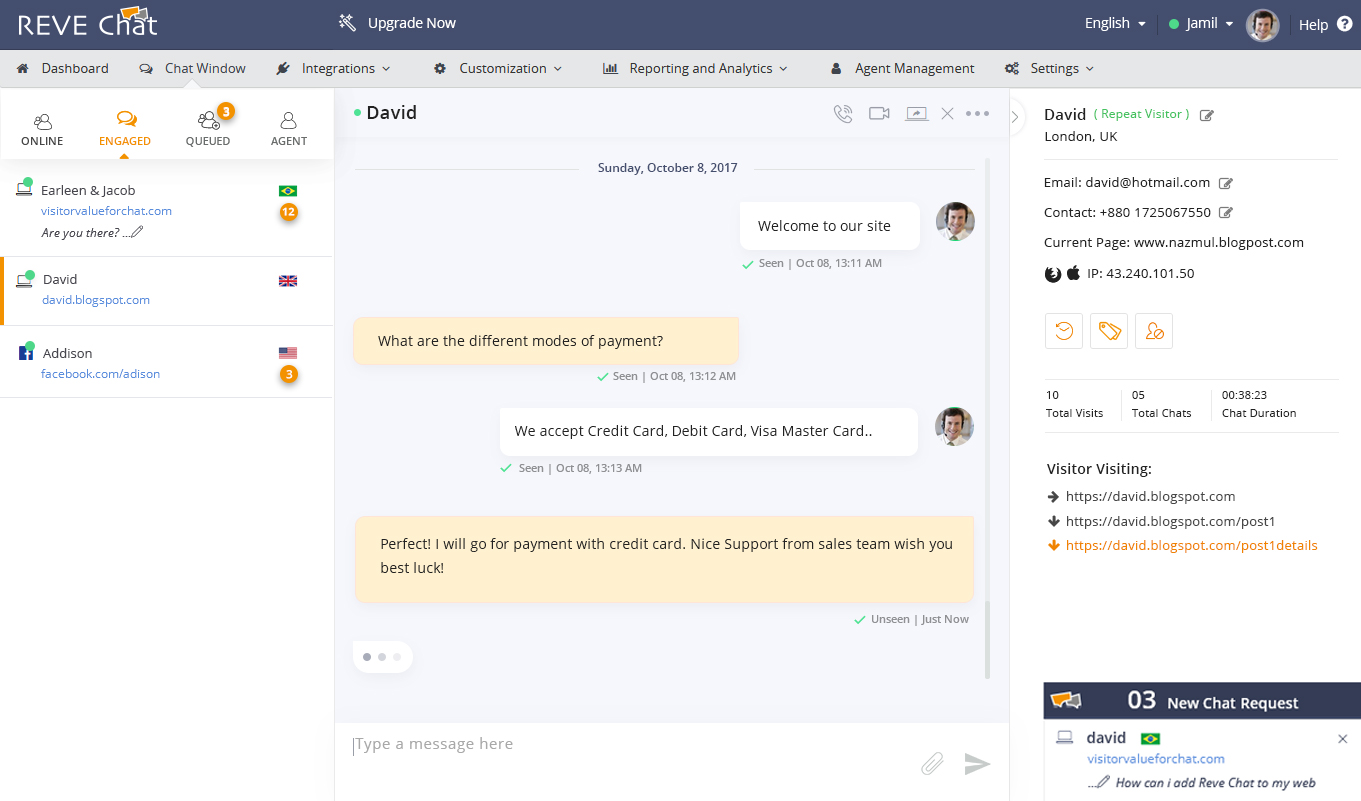Start a video call with David

coord(879,113)
